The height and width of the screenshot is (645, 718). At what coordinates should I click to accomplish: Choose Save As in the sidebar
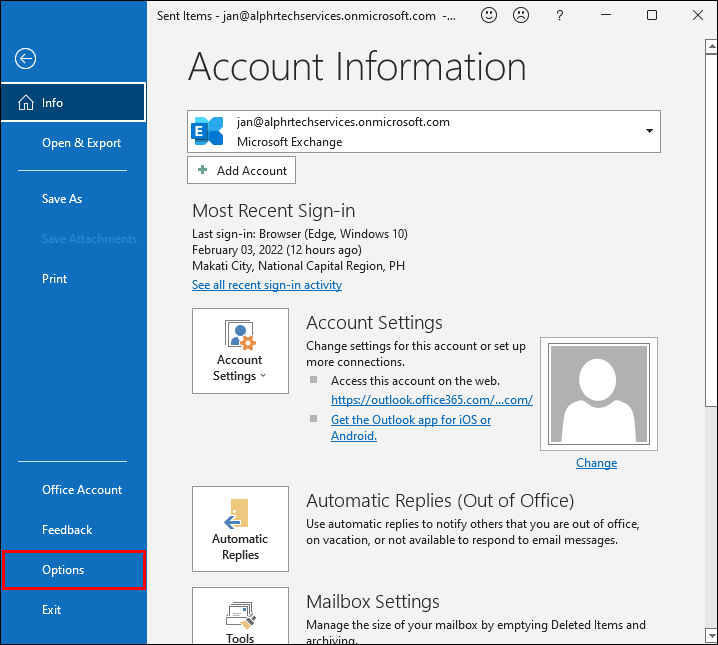(x=62, y=199)
